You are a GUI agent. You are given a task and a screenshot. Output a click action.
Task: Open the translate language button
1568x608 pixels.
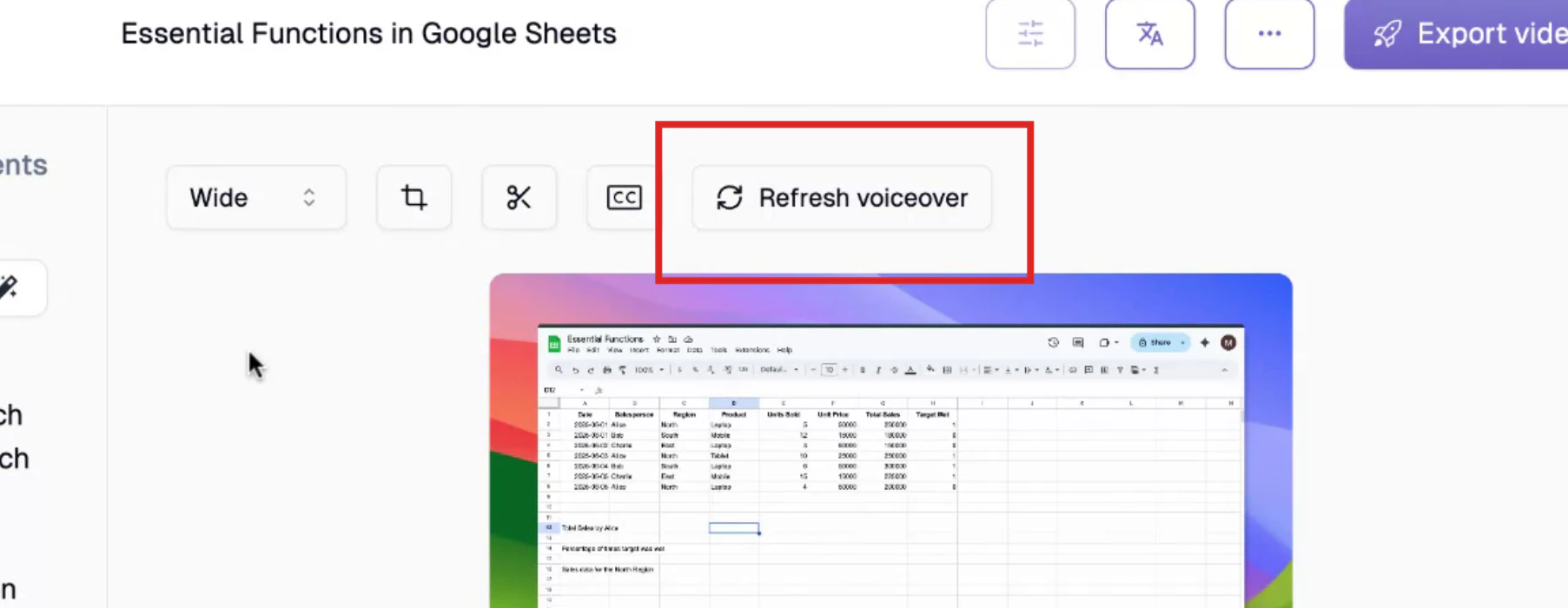click(1149, 34)
